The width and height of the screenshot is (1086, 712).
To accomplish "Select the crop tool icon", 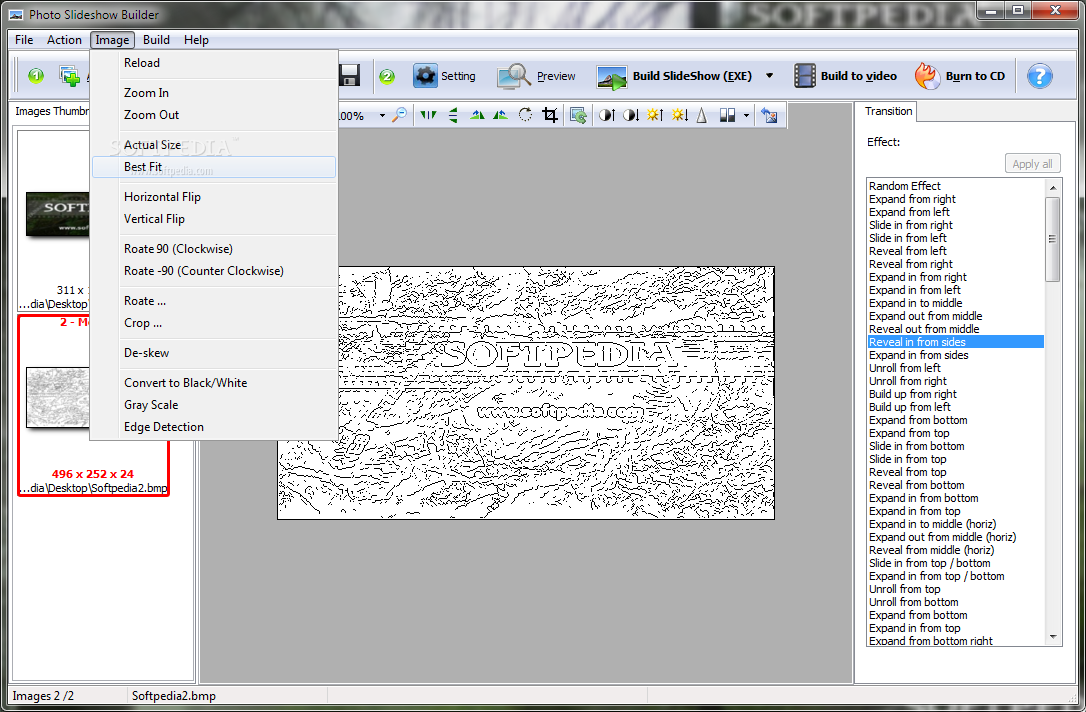I will pyautogui.click(x=550, y=115).
